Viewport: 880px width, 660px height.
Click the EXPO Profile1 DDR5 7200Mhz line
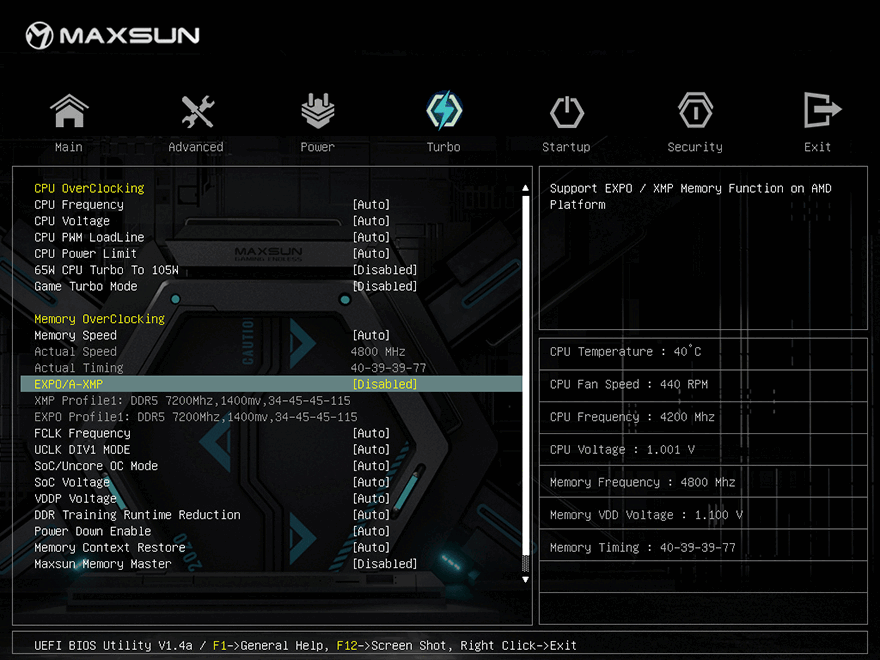point(196,417)
